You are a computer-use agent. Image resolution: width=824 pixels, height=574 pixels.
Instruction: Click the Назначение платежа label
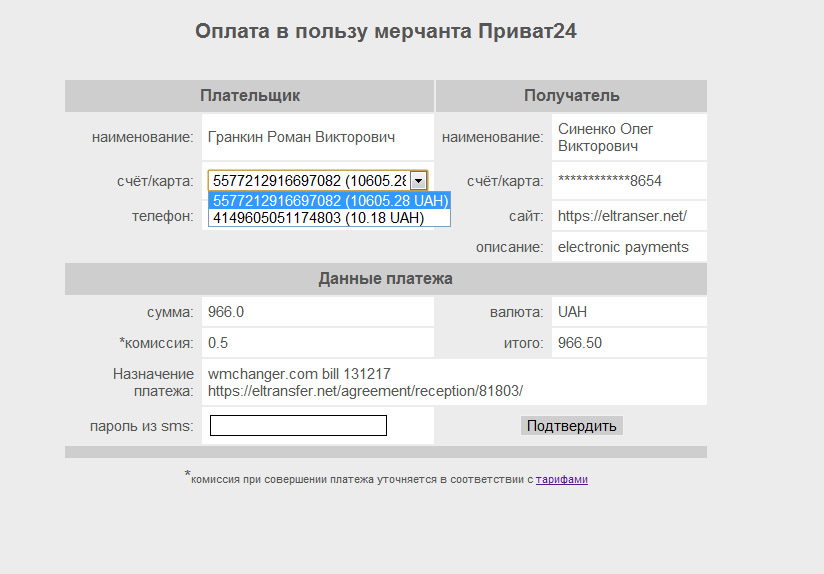pos(153,382)
